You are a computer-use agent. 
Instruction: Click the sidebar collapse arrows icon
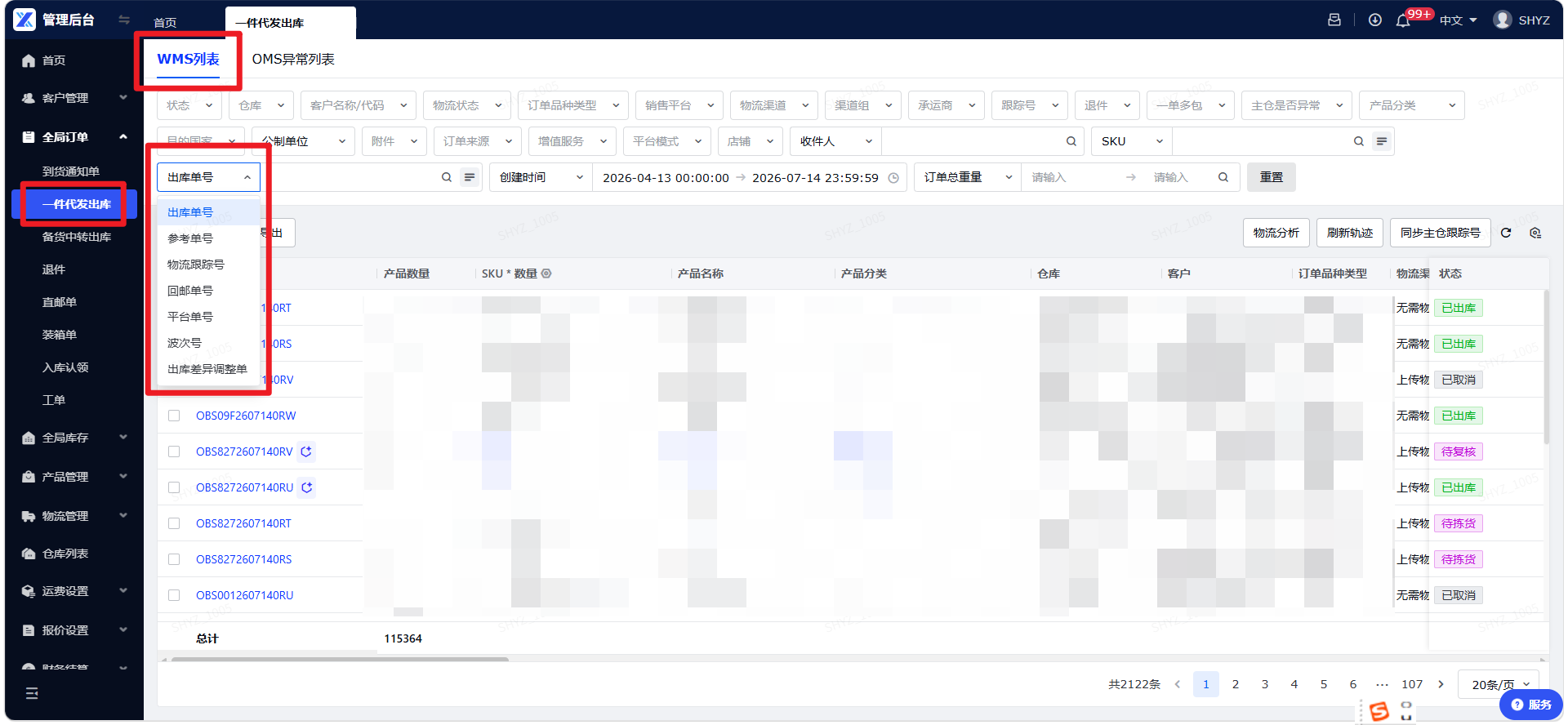[124, 20]
